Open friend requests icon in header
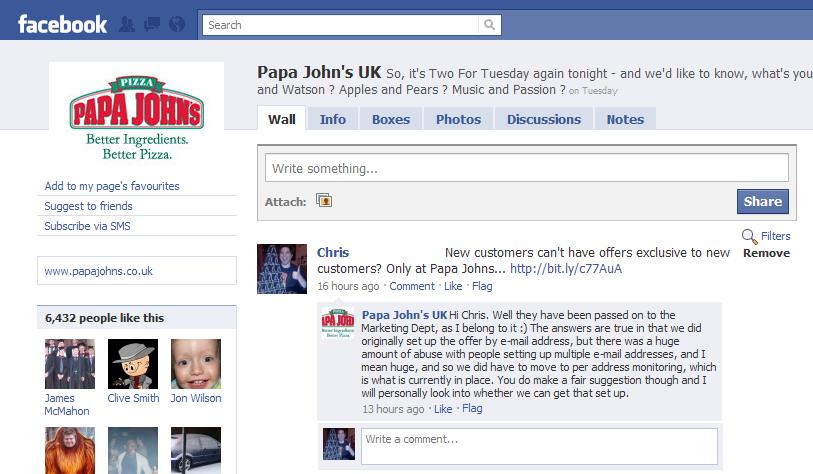 point(127,24)
